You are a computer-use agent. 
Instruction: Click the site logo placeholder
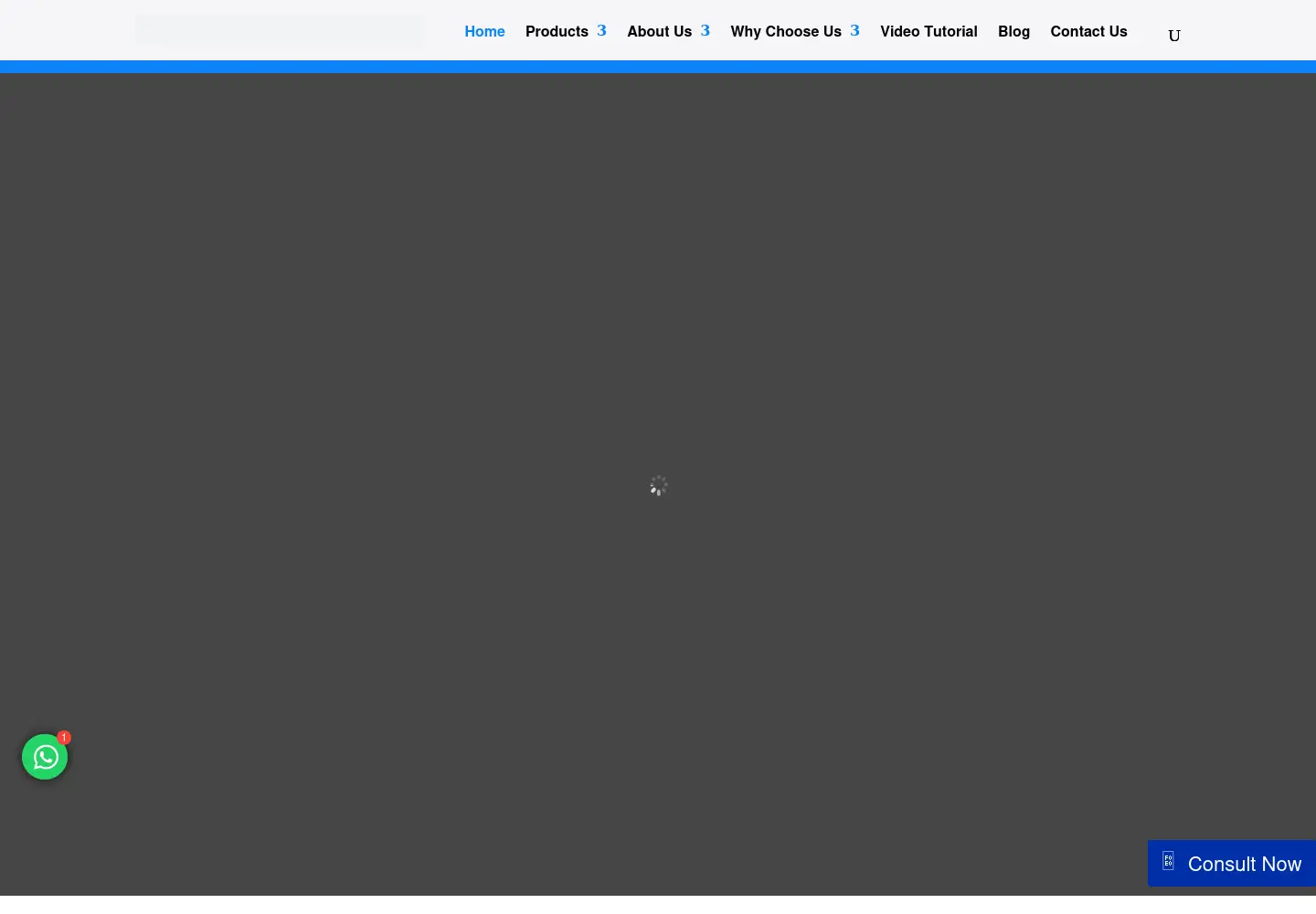tap(280, 30)
